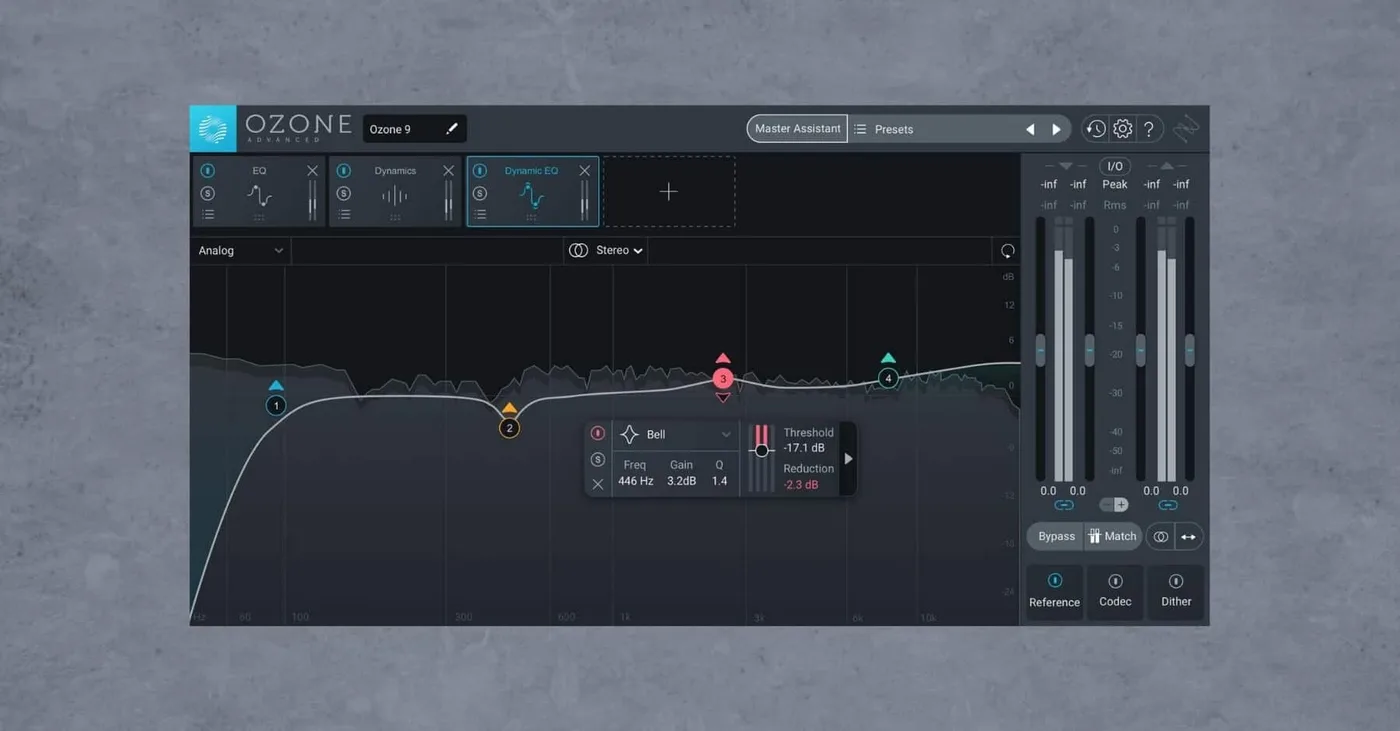Click the overlapping circles icon beside Match
This screenshot has width=1400, height=731.
click(x=1161, y=537)
